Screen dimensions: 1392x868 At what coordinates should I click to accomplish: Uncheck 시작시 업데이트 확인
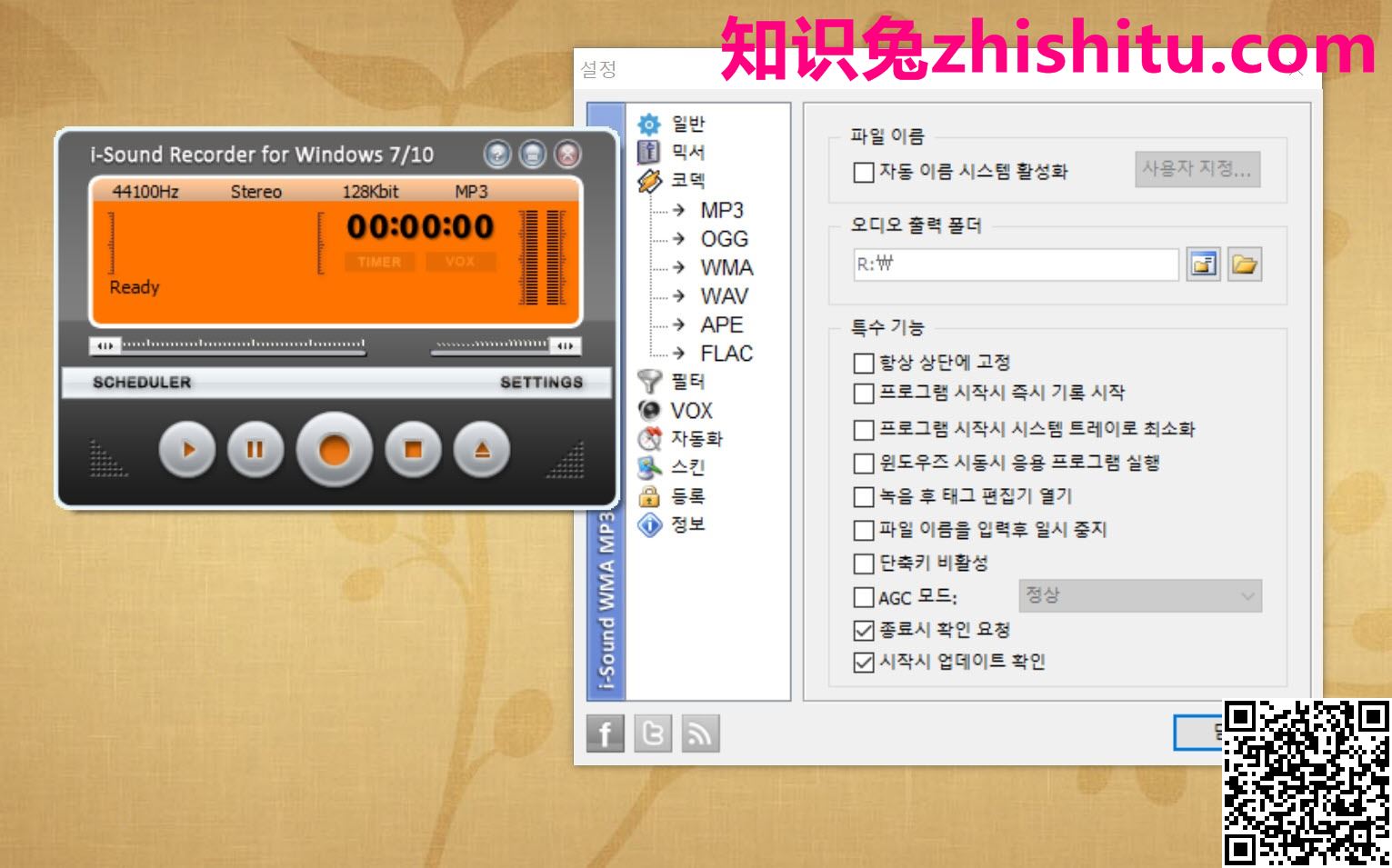pos(864,663)
